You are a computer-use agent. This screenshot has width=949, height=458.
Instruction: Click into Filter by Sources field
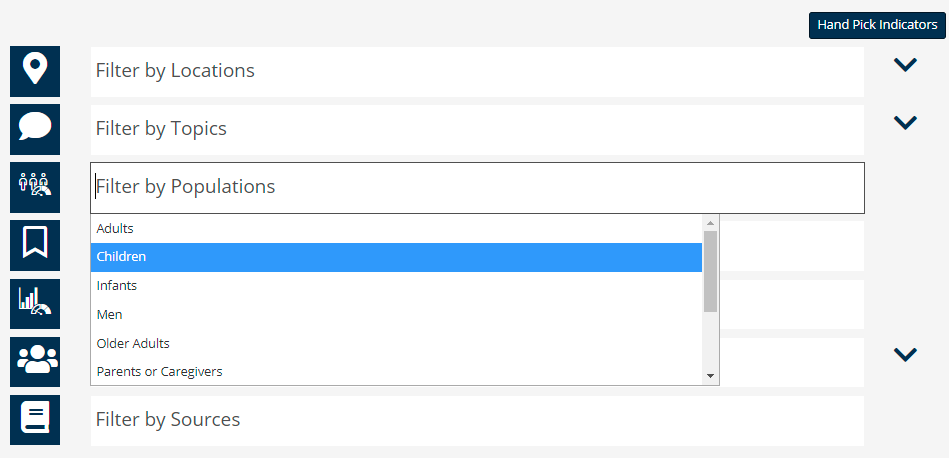[477, 420]
